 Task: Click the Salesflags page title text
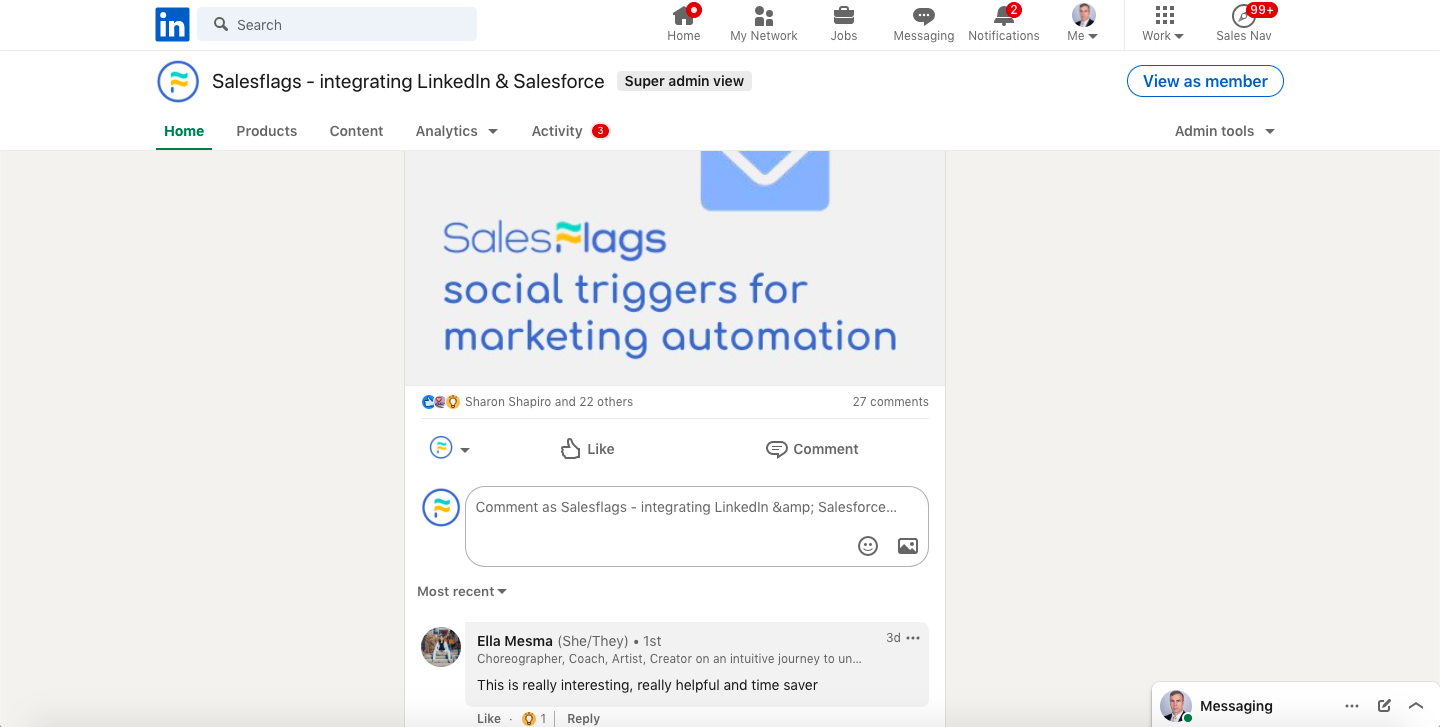click(408, 81)
